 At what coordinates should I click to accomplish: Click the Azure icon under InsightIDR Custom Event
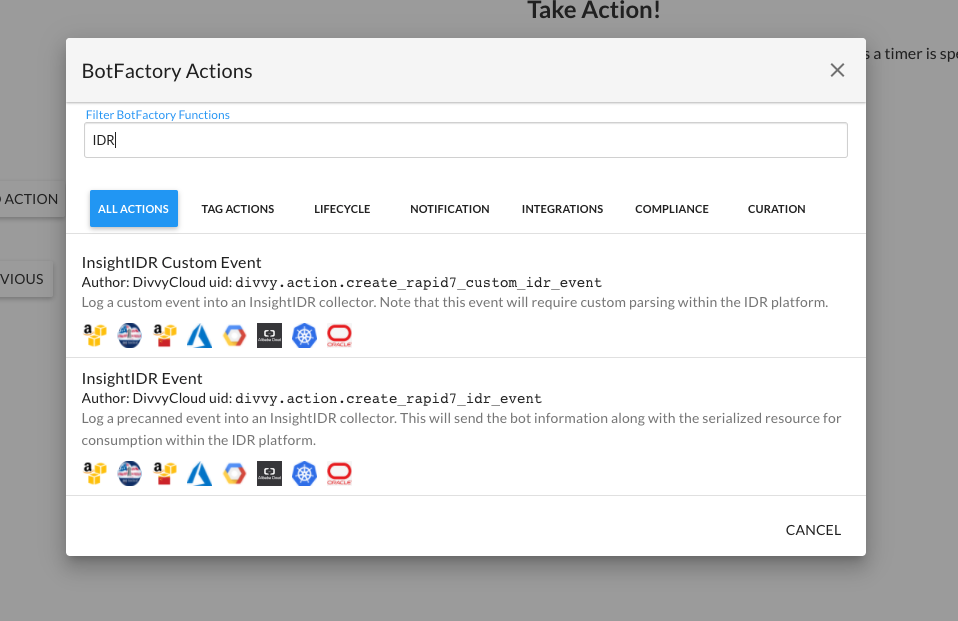pos(199,336)
